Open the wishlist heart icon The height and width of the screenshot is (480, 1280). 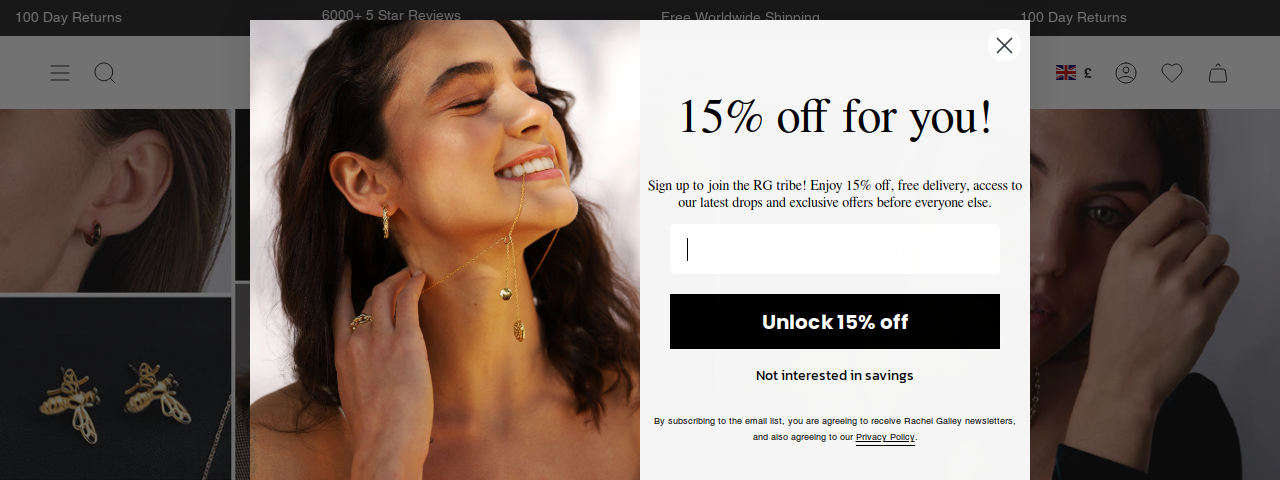pos(1172,73)
